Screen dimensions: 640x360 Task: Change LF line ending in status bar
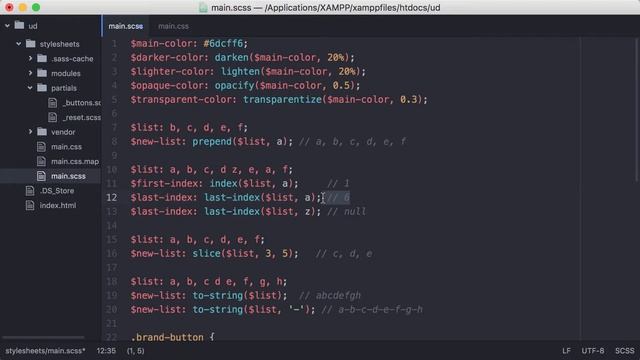[x=566, y=351]
